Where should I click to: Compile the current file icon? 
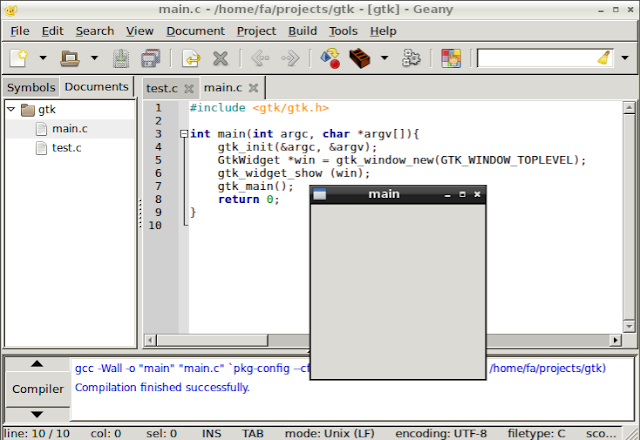pos(330,58)
